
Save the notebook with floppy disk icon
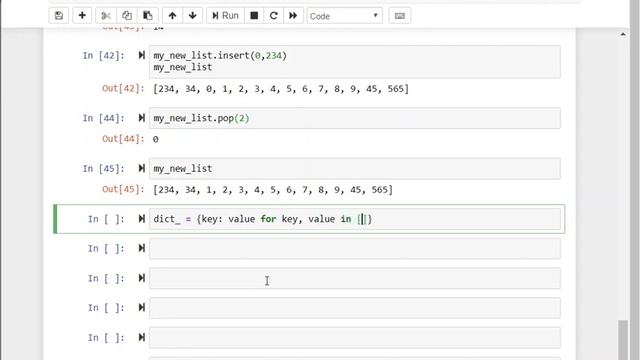point(59,16)
